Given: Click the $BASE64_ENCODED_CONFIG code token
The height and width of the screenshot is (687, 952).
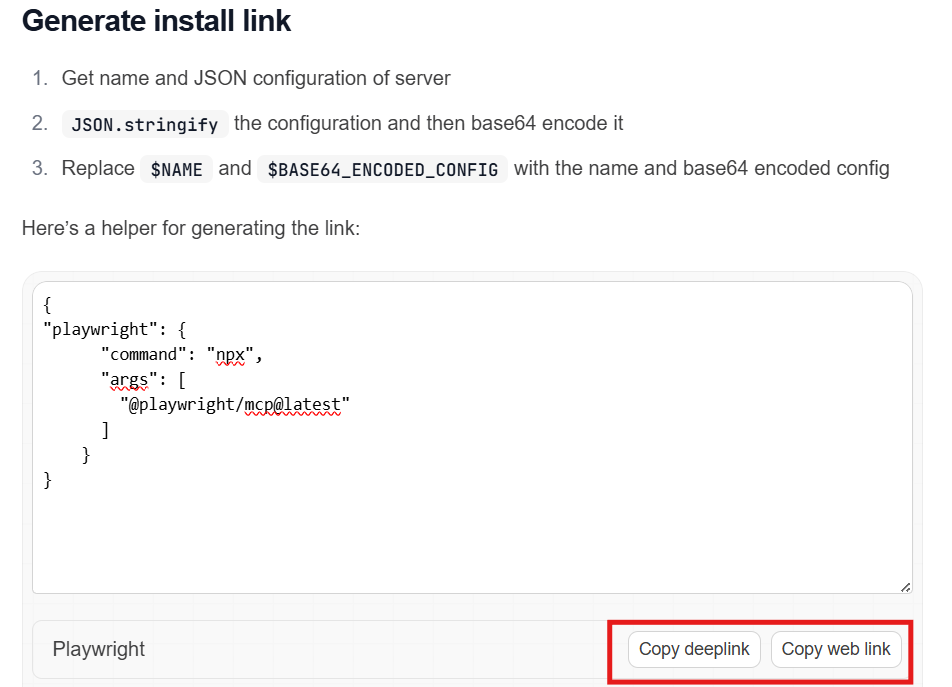Looking at the screenshot, I should [x=382, y=170].
